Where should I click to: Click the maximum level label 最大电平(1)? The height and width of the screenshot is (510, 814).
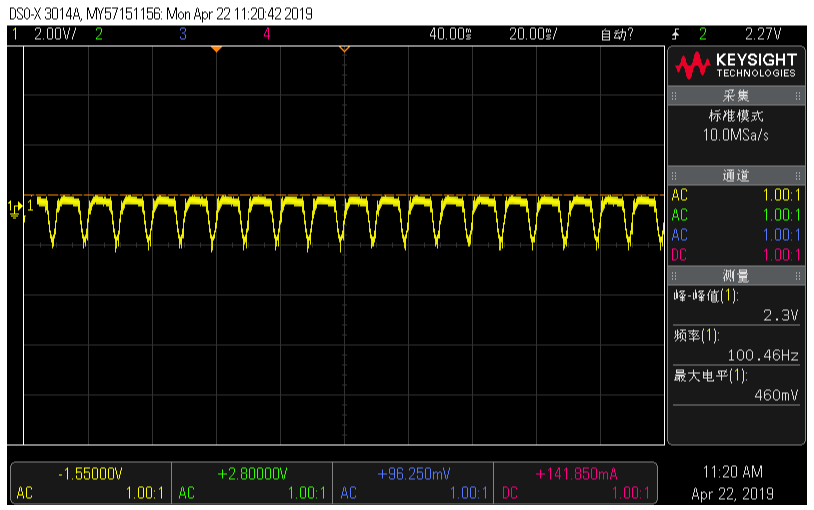710,375
